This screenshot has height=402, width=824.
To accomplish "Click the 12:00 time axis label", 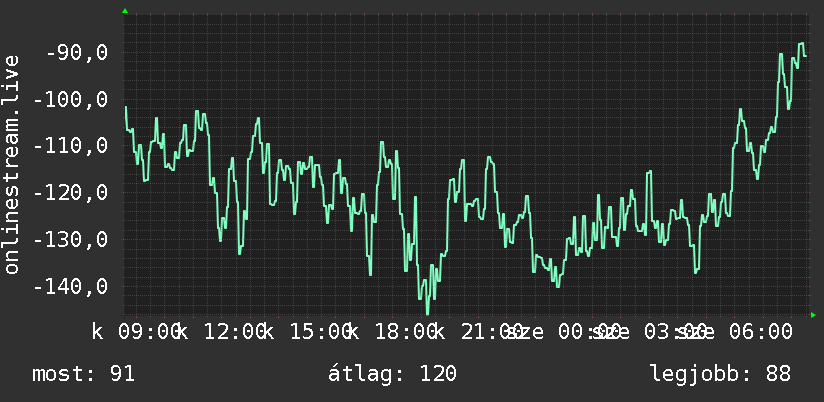I will (x=235, y=332).
